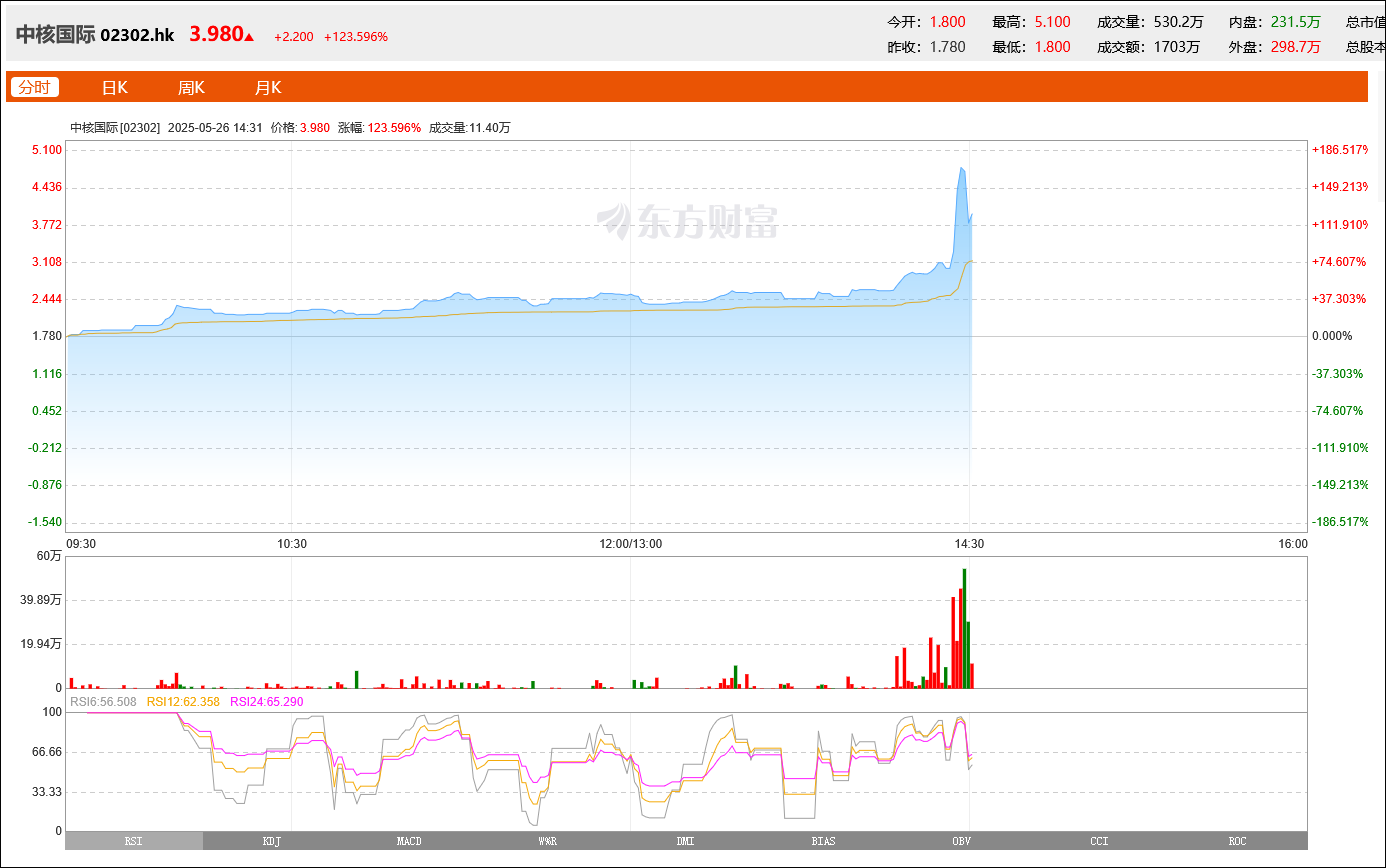Click the 昨收 previous close value 1.780
Viewport: 1386px width, 868px height.
948,47
